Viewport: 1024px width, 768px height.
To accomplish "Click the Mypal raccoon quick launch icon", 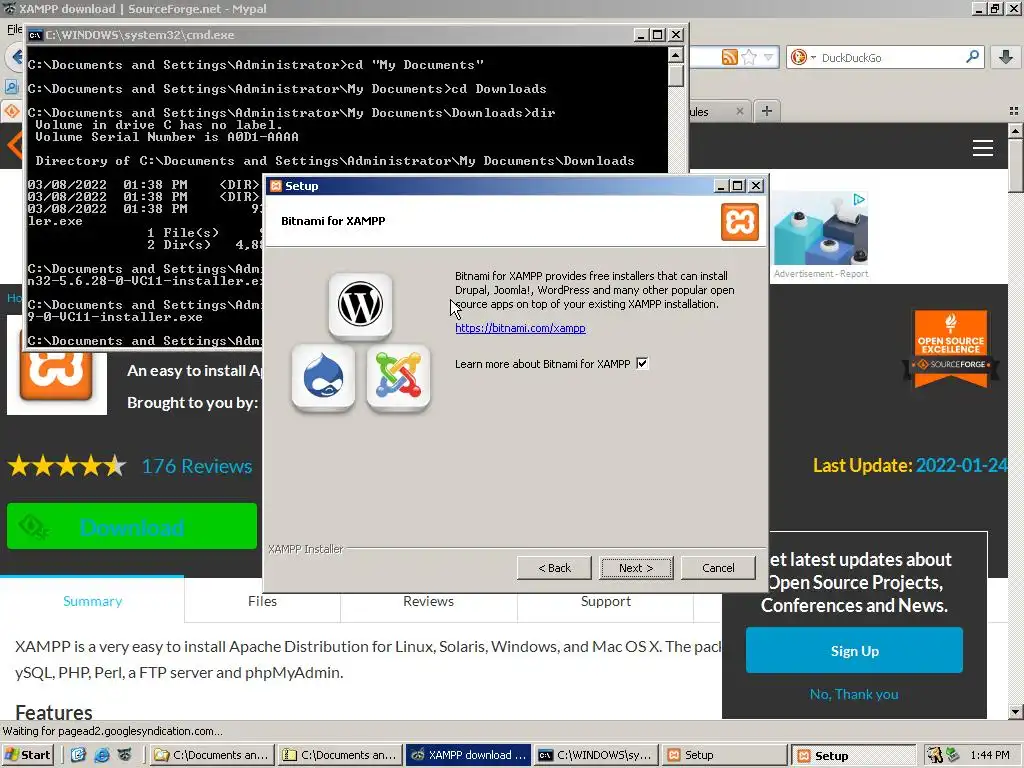I will [x=124, y=755].
